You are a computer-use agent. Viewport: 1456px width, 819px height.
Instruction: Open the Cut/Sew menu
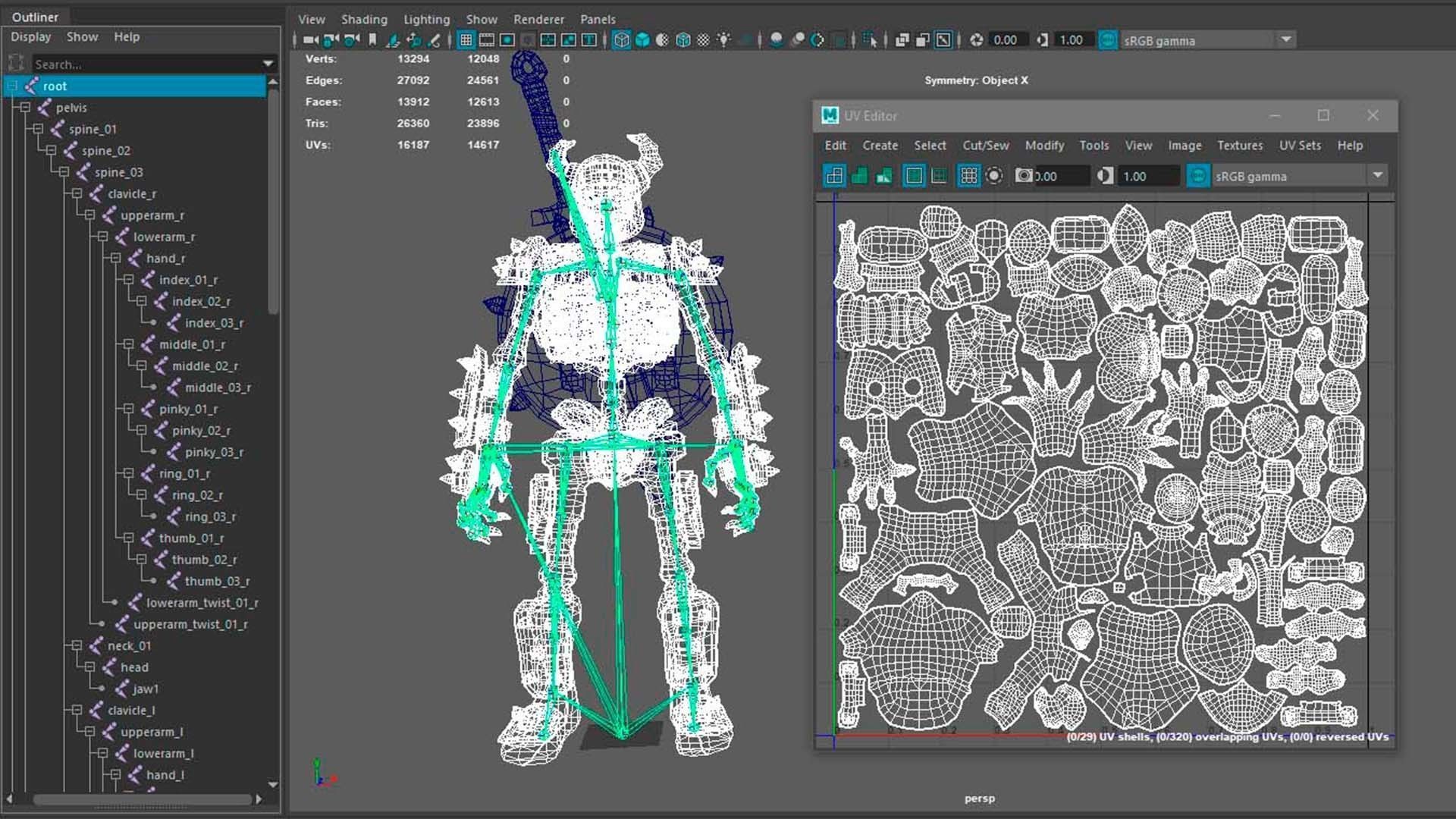pos(985,146)
